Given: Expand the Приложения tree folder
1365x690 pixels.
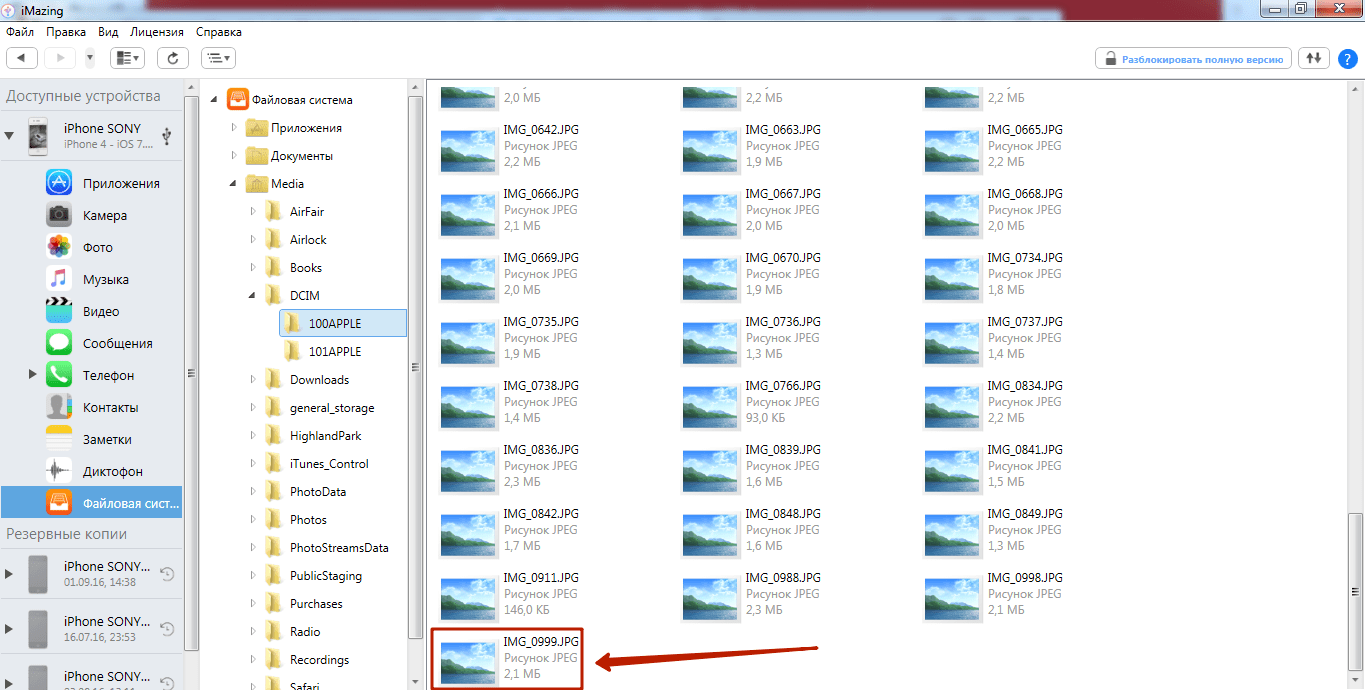Looking at the screenshot, I should pyautogui.click(x=234, y=128).
